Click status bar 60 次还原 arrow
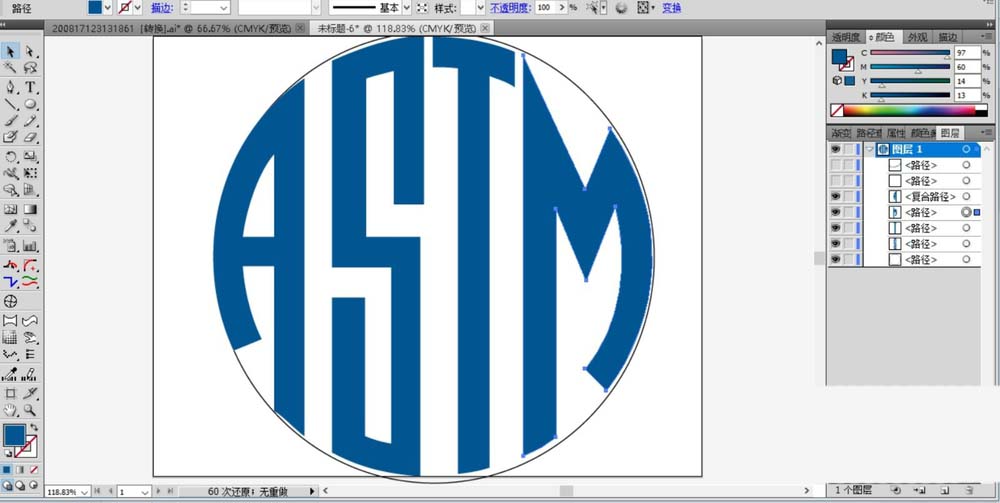1000x503 pixels. pyautogui.click(x=312, y=492)
